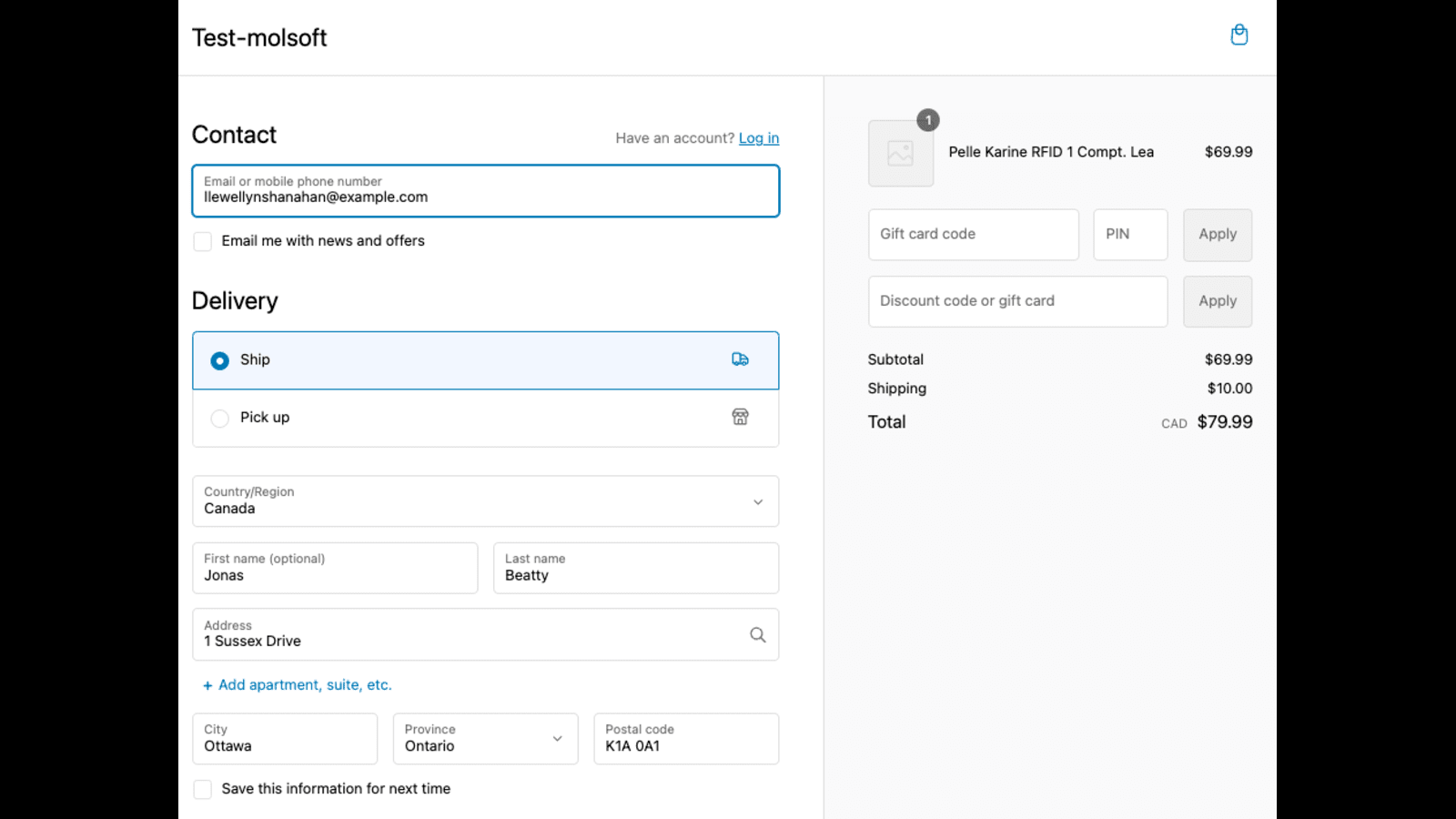1456x819 pixels.
Task: Click the address search magnifier icon
Action: tap(757, 634)
